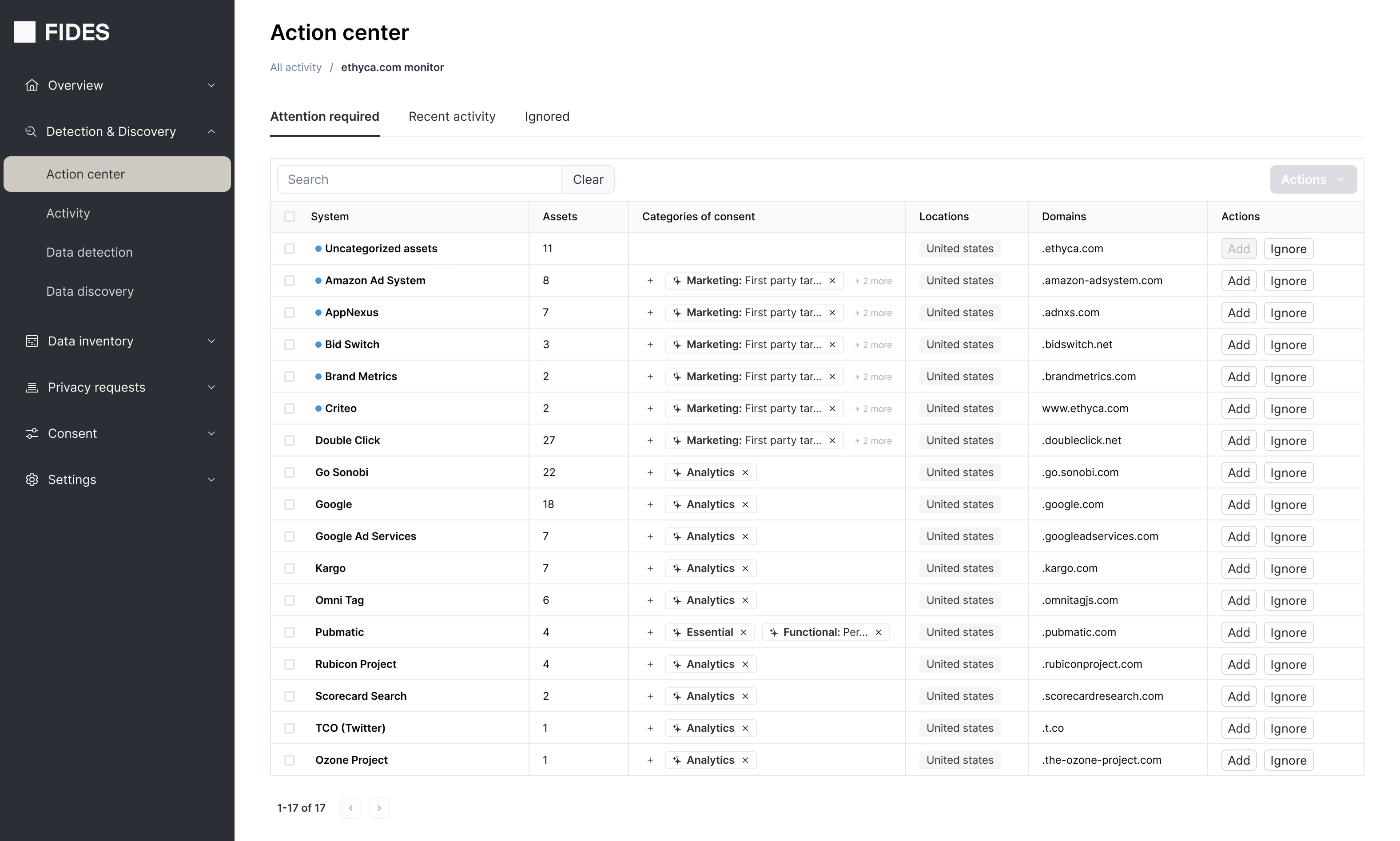Expand Privacy requests chevron
Screen dimensions: 1400x841
(x=211, y=388)
